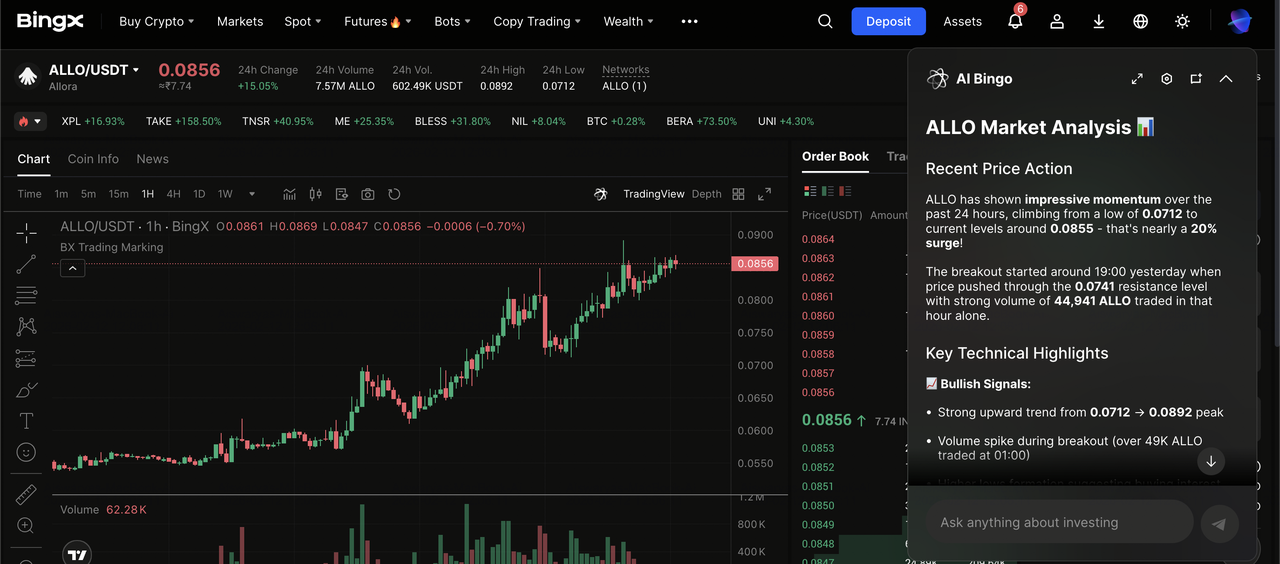
Task: Take a chart snapshot with camera icon
Action: coord(368,194)
